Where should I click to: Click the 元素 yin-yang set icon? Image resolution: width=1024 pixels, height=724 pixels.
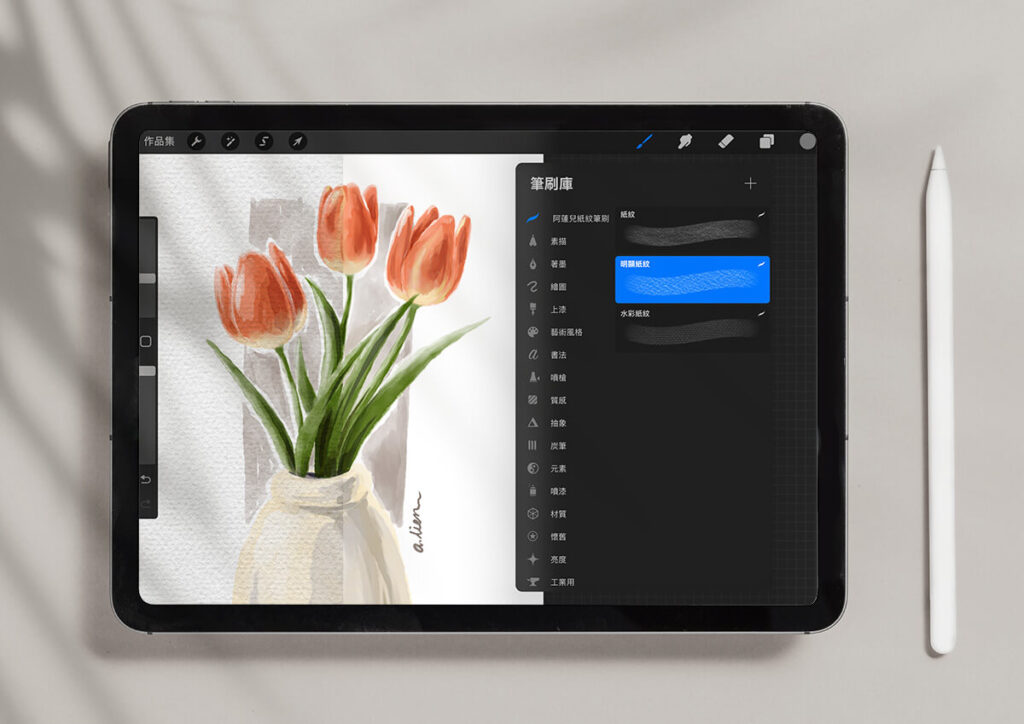[533, 468]
